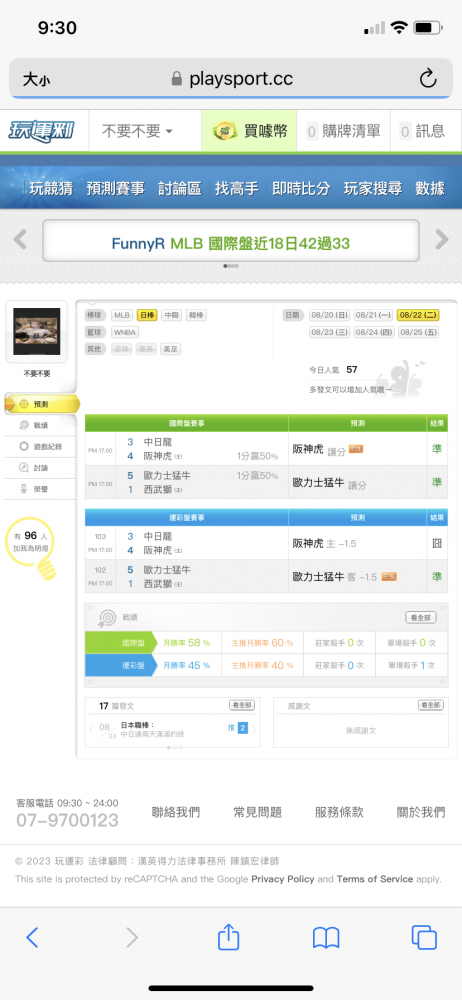Open 討論 in the left sidebar
Viewport: 462px width, 1000px height.
click(x=40, y=467)
